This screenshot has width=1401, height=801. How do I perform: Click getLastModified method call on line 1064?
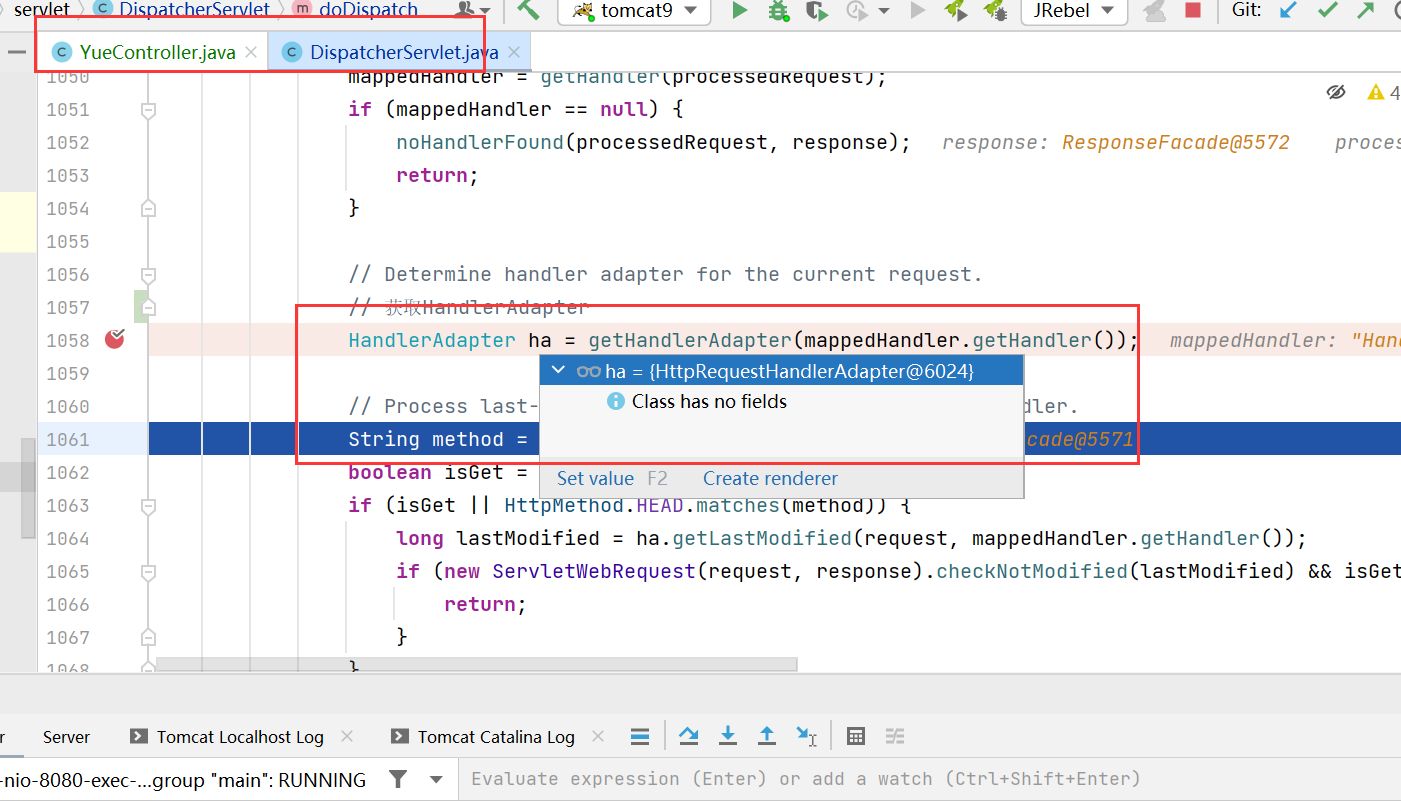(x=761, y=538)
